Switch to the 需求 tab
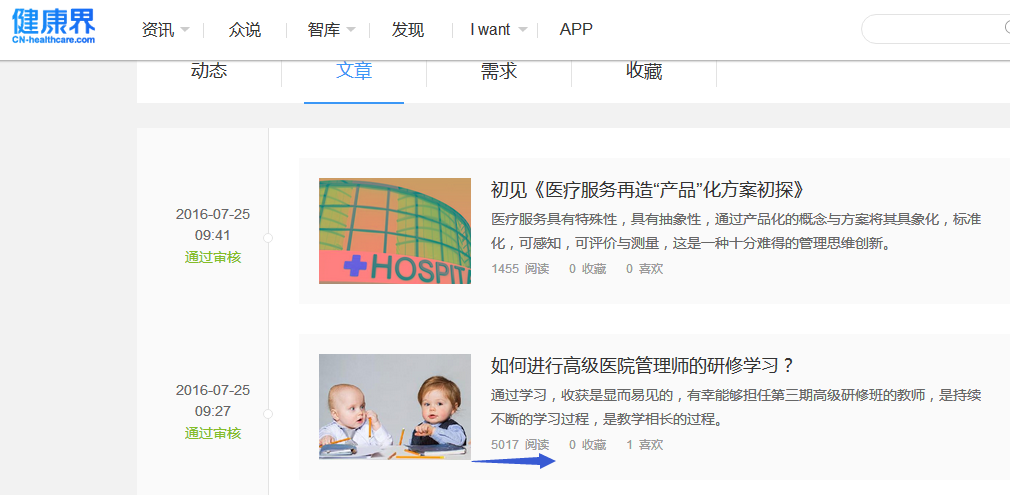The width and height of the screenshot is (1010, 495). [x=499, y=71]
